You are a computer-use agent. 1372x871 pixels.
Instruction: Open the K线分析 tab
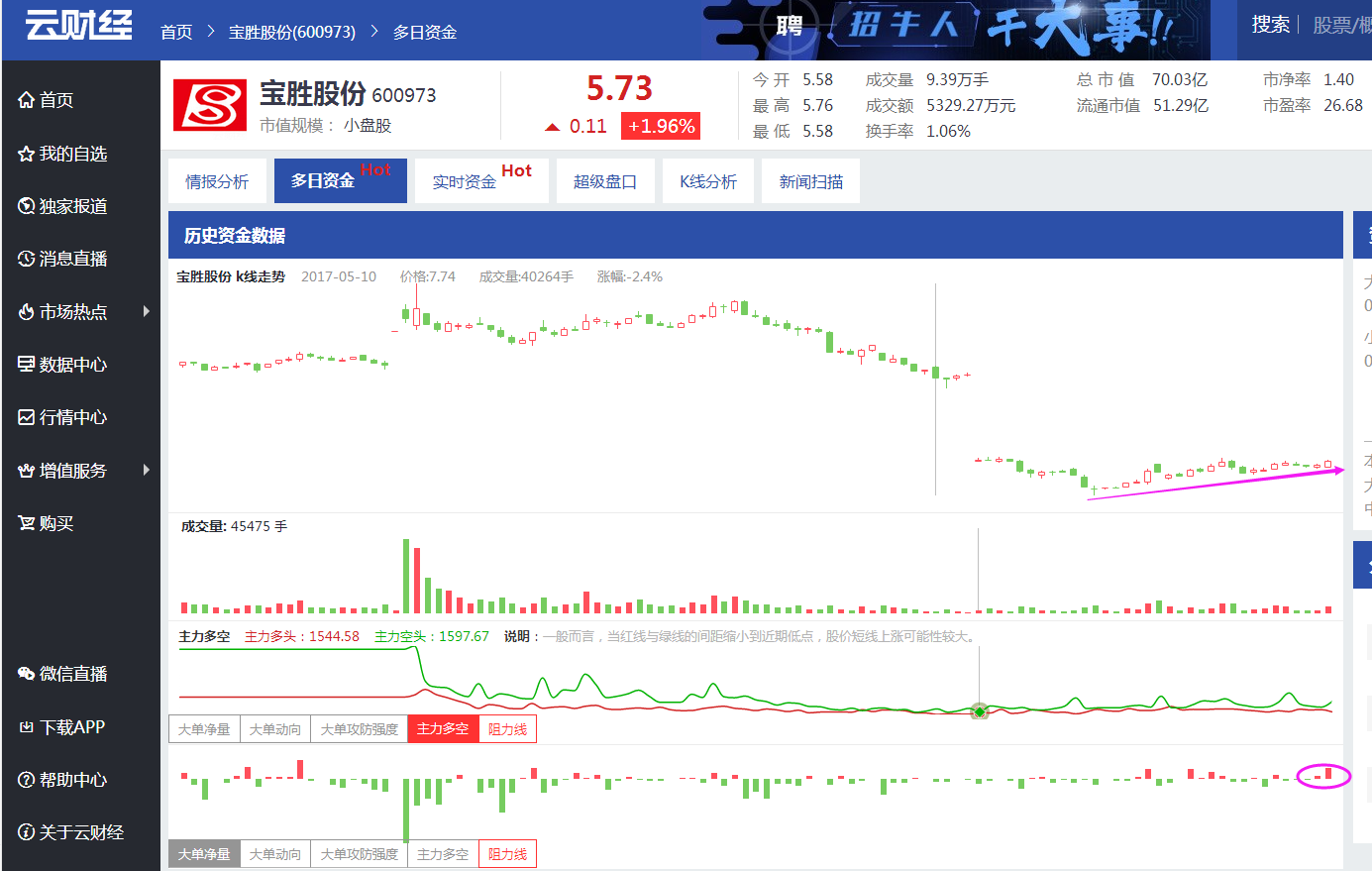pos(708,181)
